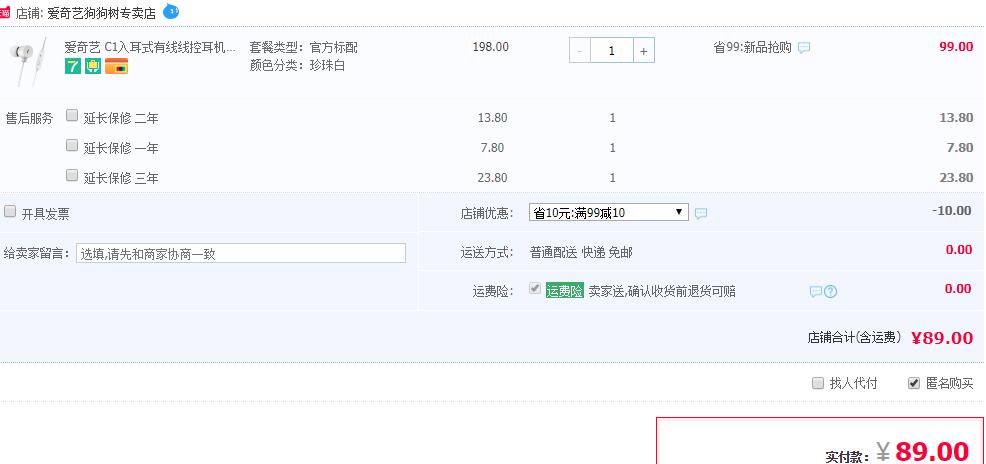The width and height of the screenshot is (986, 464).
Task: Check the 延长保修 一年 option
Action: coord(72,145)
